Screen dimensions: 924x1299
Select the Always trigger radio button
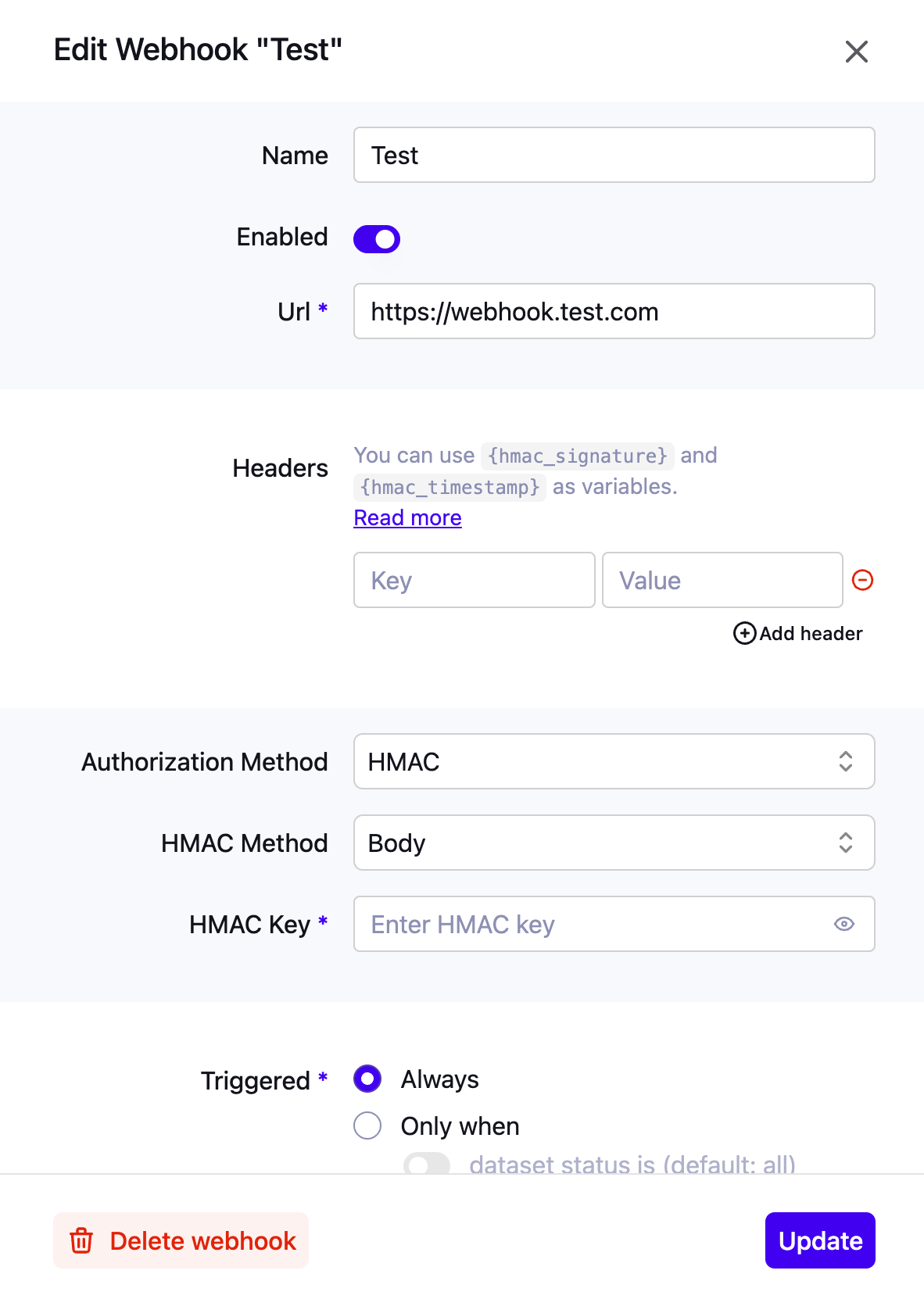pos(367,1079)
